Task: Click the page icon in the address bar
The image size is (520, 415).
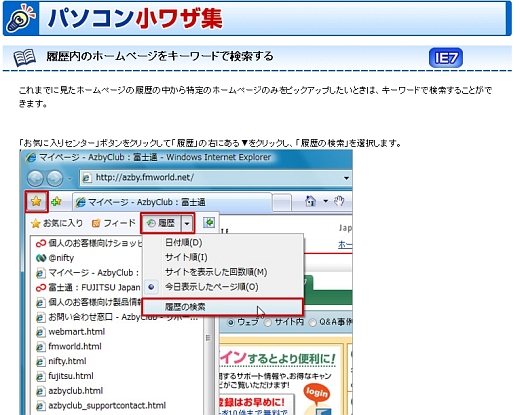Action: pyautogui.click(x=87, y=178)
